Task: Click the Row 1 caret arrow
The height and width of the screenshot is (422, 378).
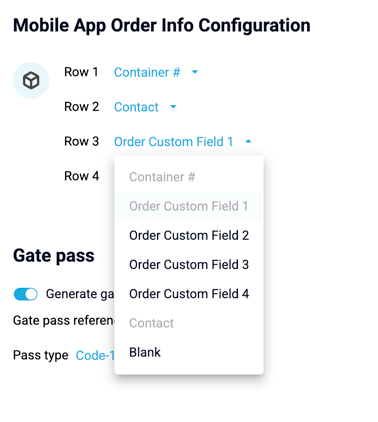Action: (195, 72)
